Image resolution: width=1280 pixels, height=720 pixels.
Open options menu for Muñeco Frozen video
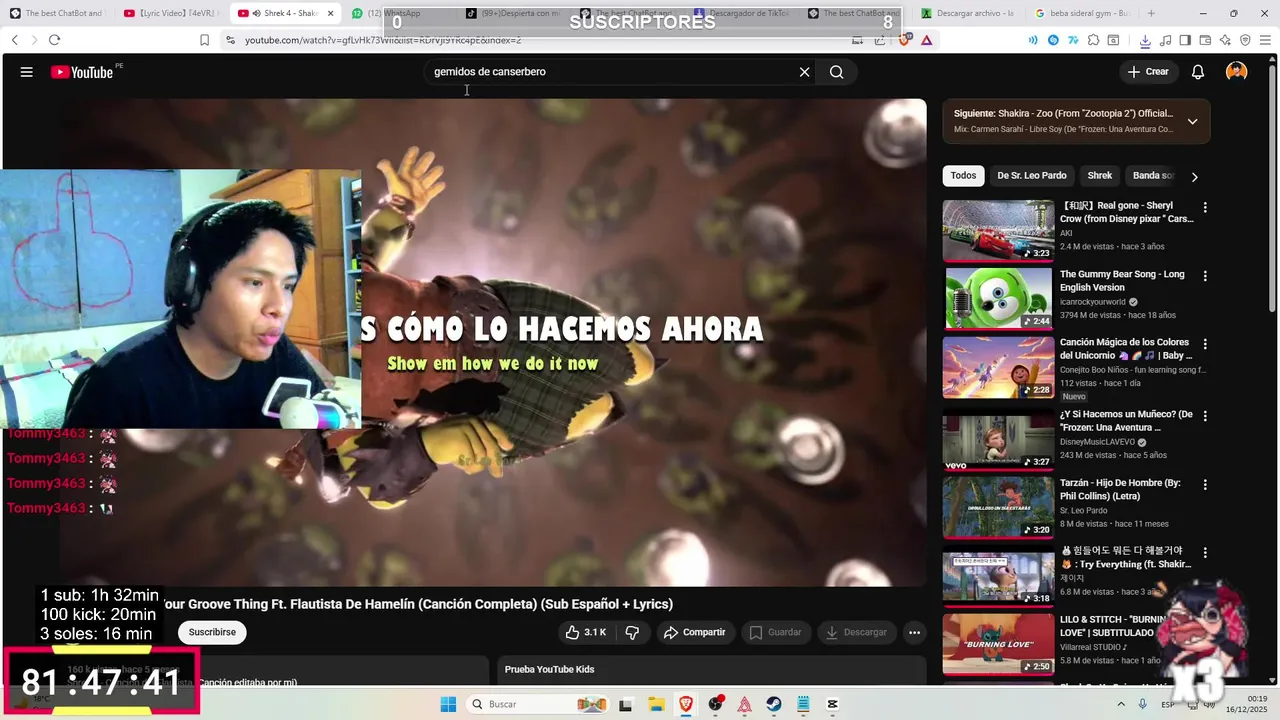(x=1205, y=415)
